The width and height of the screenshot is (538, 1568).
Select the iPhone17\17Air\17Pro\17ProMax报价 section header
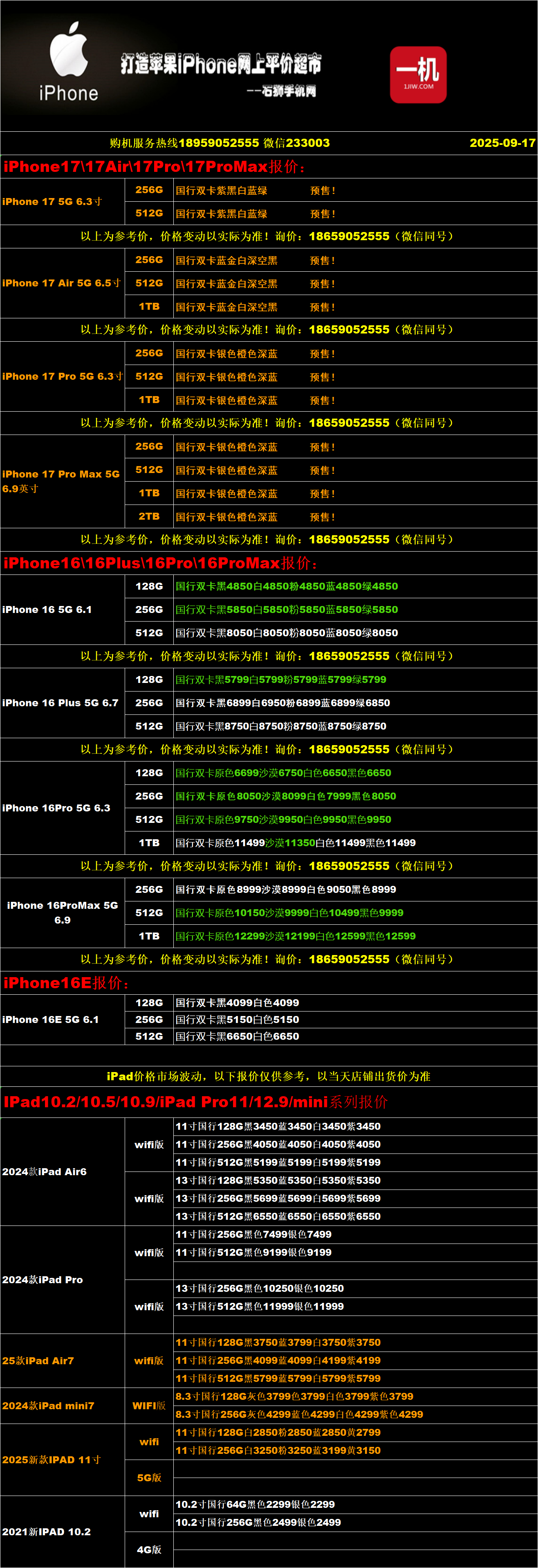[x=155, y=167]
